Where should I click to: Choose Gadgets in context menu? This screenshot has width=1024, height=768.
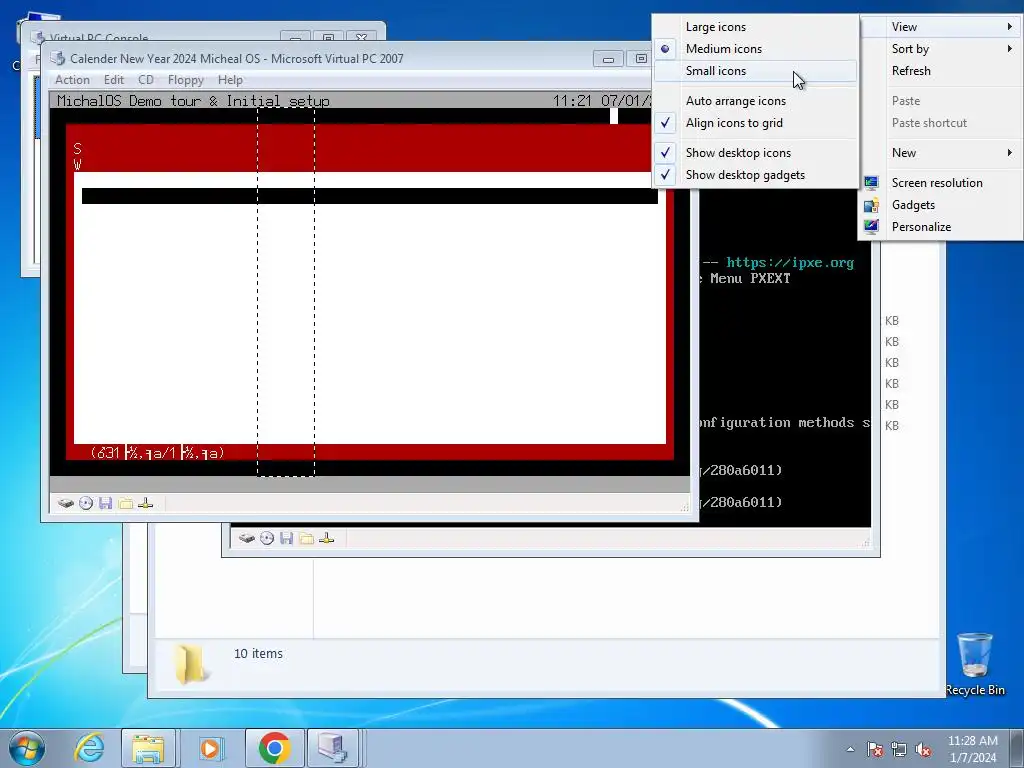coord(940,205)
